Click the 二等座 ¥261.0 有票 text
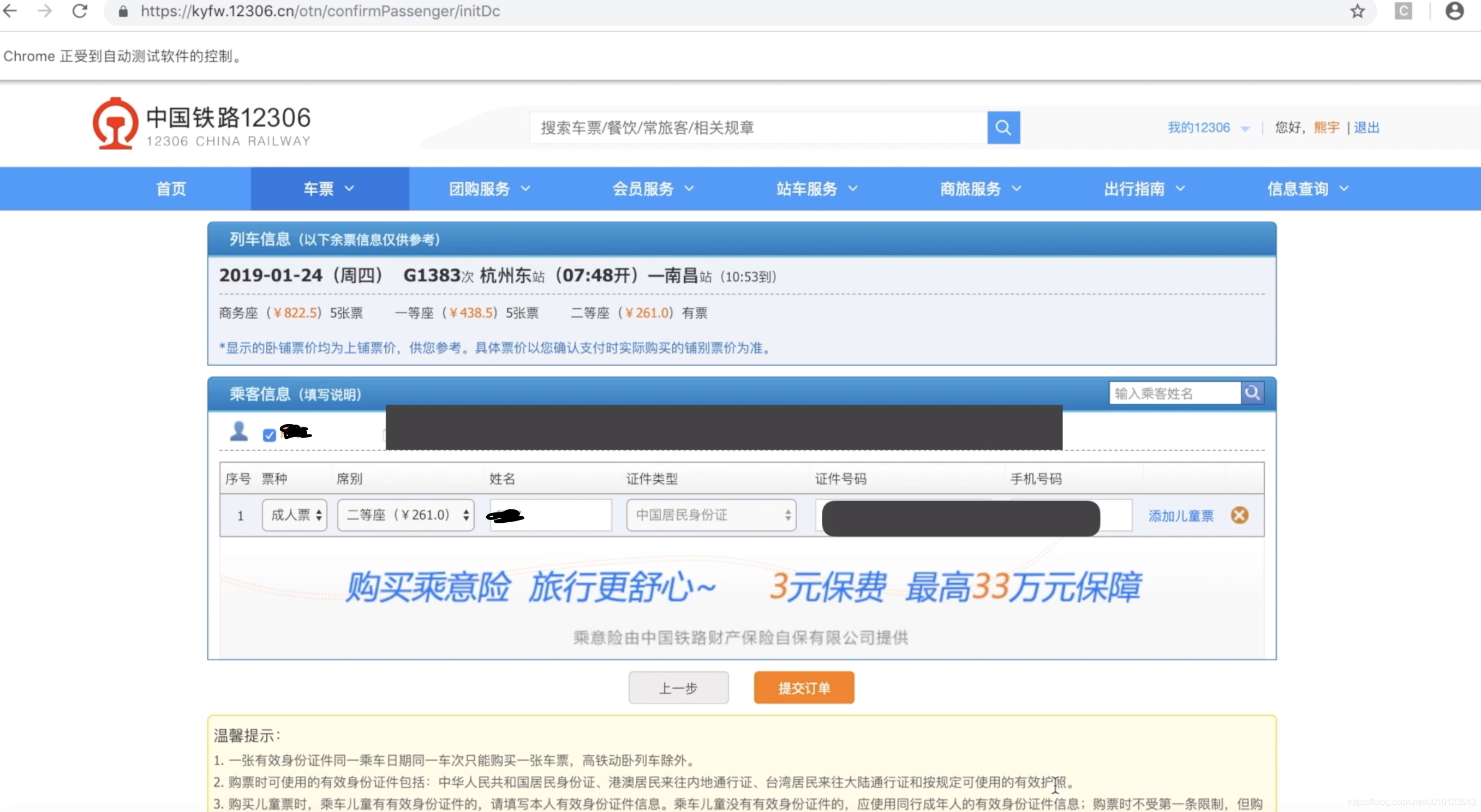 (x=639, y=313)
